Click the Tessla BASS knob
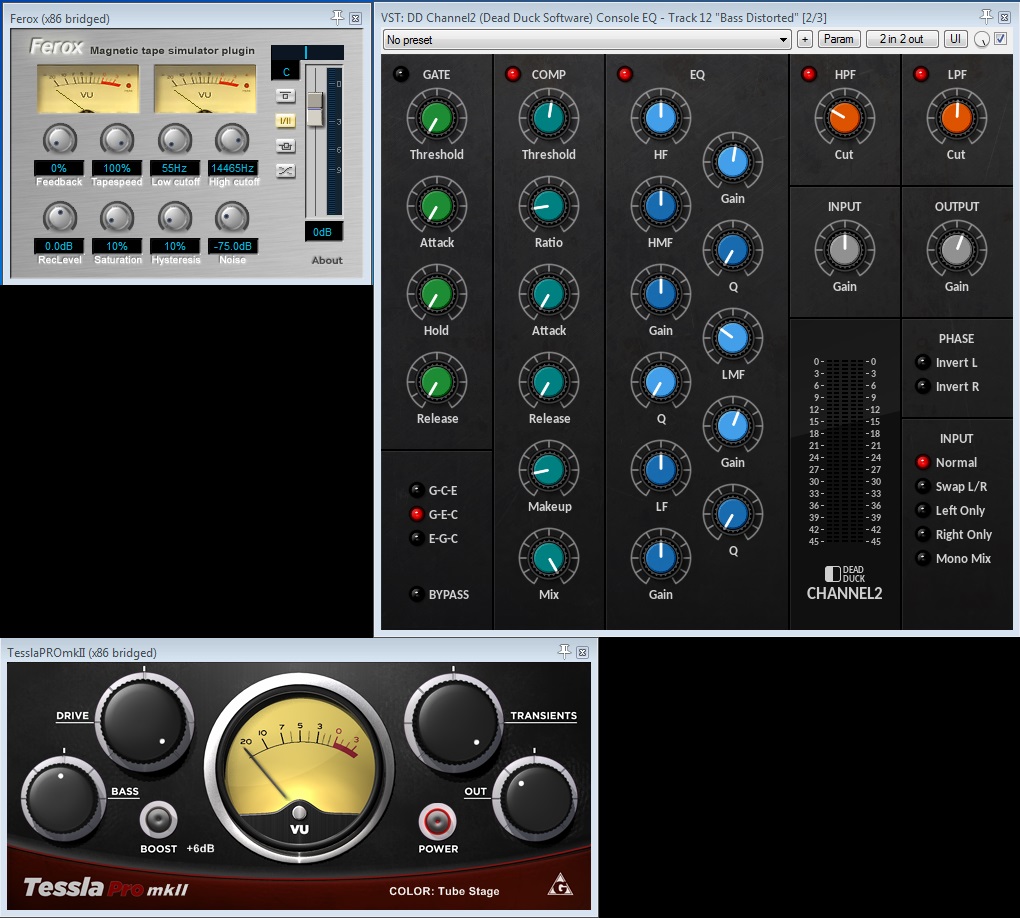This screenshot has height=918, width=1020. tap(64, 798)
